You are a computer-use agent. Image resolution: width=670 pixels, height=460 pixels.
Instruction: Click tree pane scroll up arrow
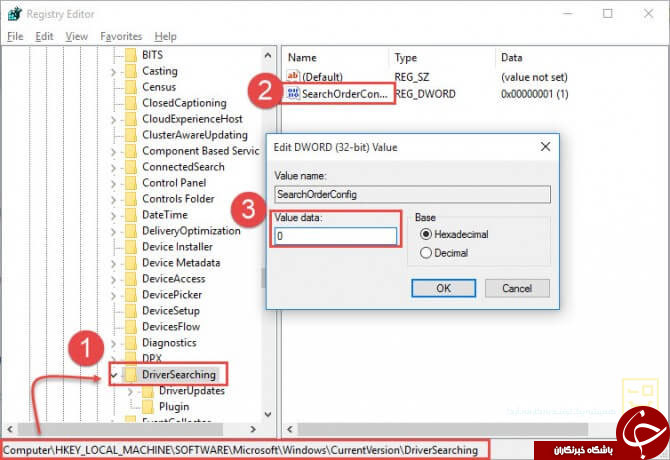pos(268,56)
